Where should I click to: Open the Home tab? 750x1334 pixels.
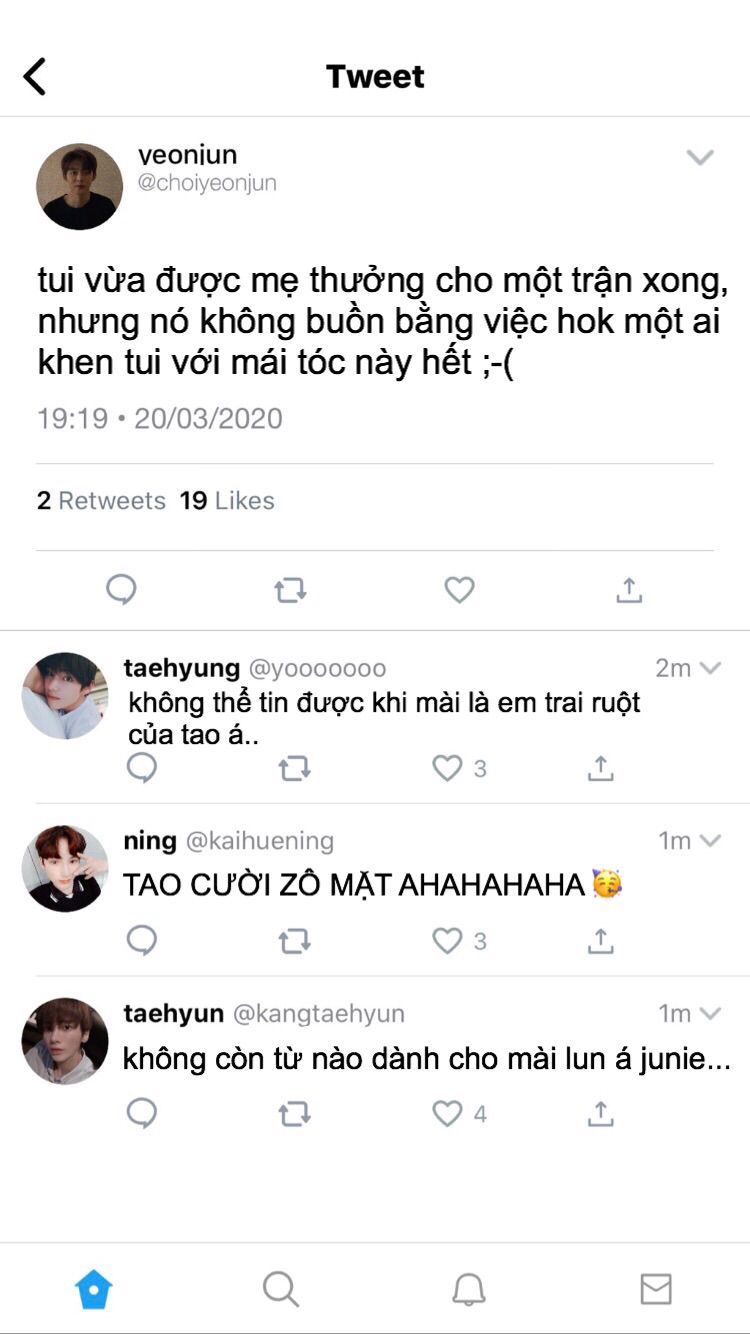(x=94, y=1289)
